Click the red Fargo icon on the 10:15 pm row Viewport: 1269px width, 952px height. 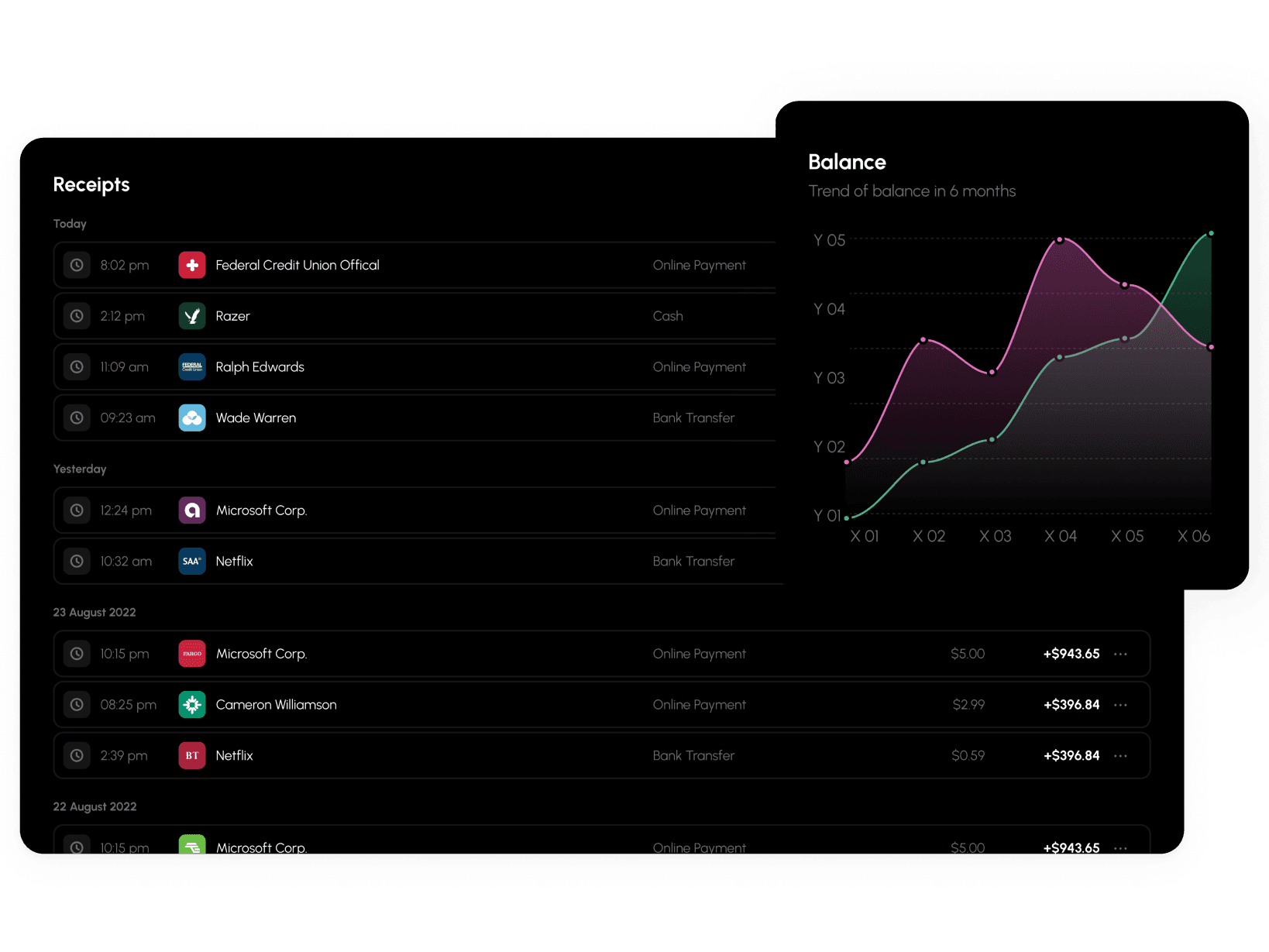tap(191, 653)
